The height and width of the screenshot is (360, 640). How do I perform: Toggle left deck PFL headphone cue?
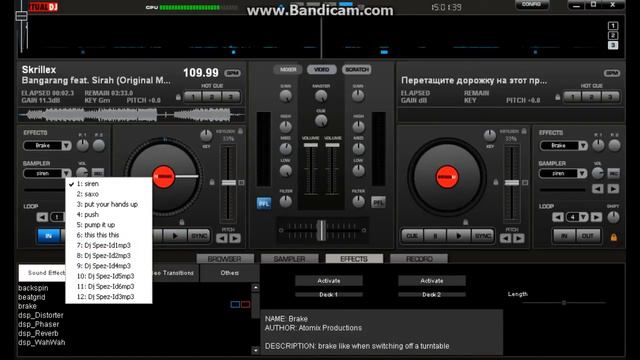264,203
